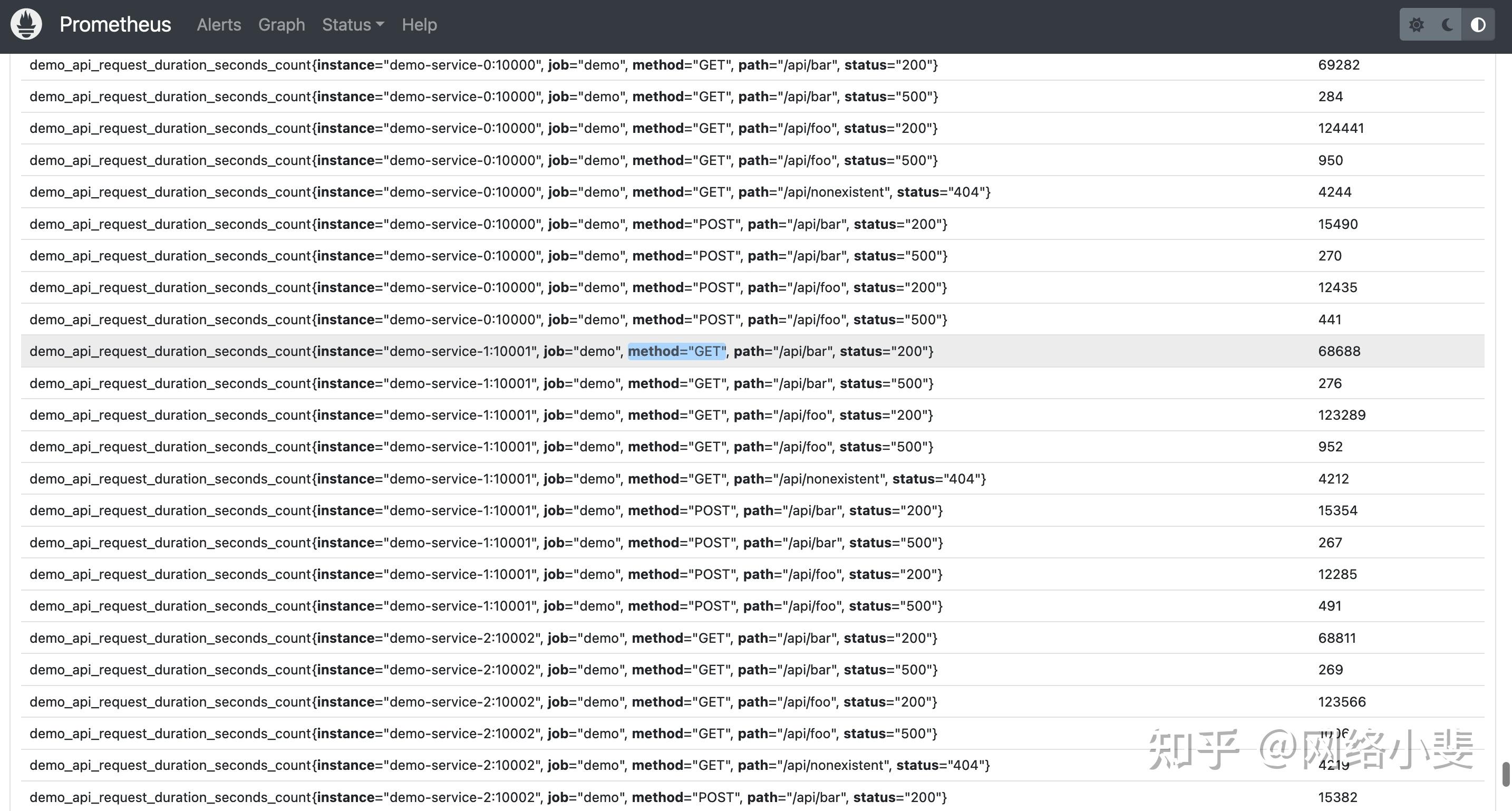1512x811 pixels.
Task: Go to the Alerts page
Action: 218,25
